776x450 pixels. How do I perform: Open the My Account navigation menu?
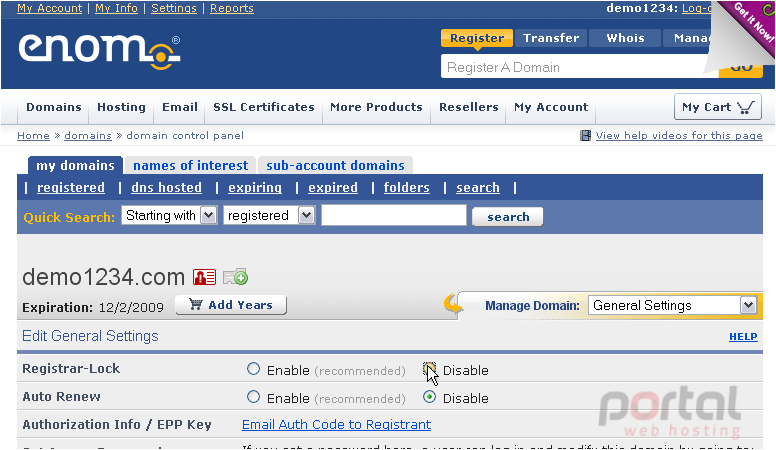[x=551, y=107]
